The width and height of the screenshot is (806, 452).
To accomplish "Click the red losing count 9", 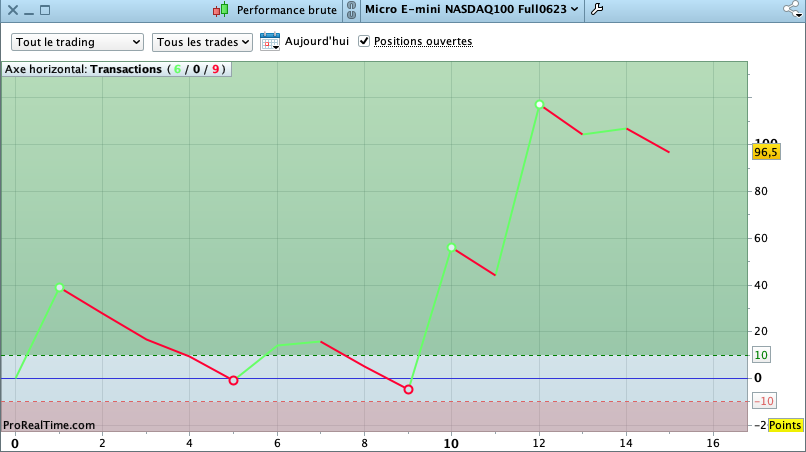I will [216, 69].
